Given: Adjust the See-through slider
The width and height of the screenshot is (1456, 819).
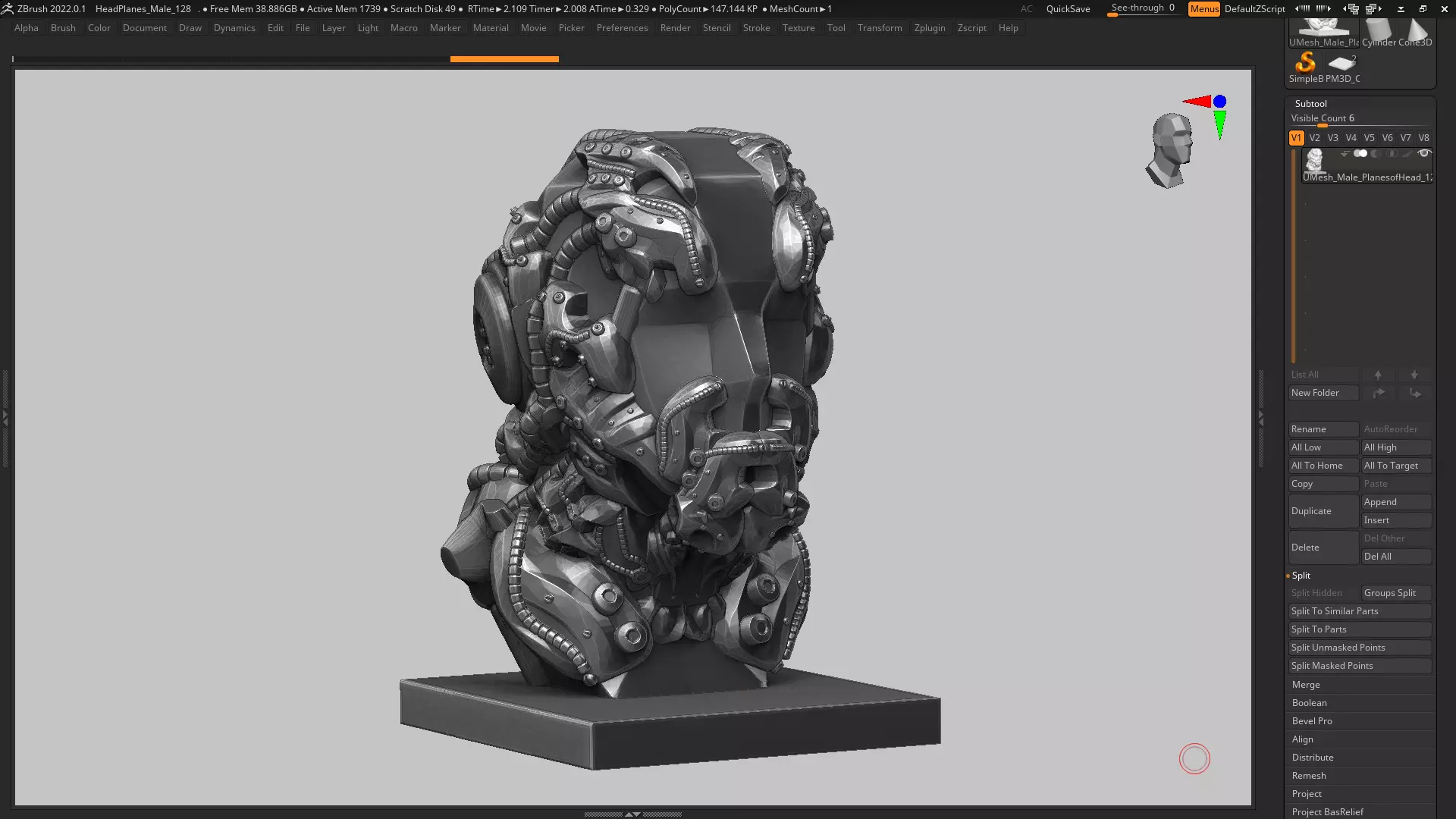Looking at the screenshot, I should click(x=1143, y=8).
